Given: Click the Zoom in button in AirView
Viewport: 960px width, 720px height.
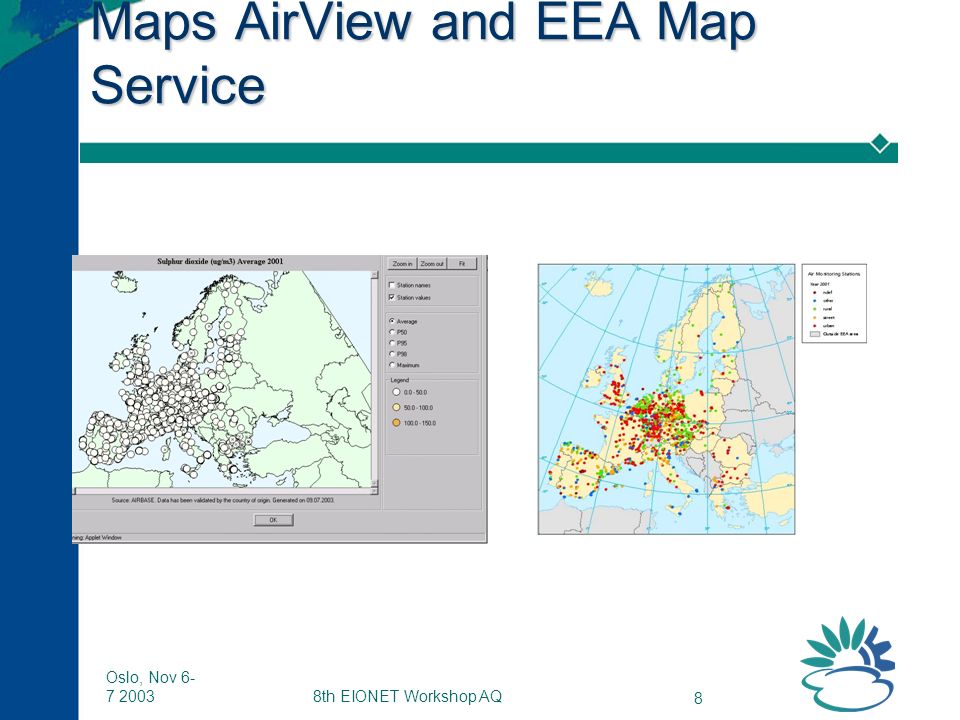Looking at the screenshot, I should [x=402, y=264].
